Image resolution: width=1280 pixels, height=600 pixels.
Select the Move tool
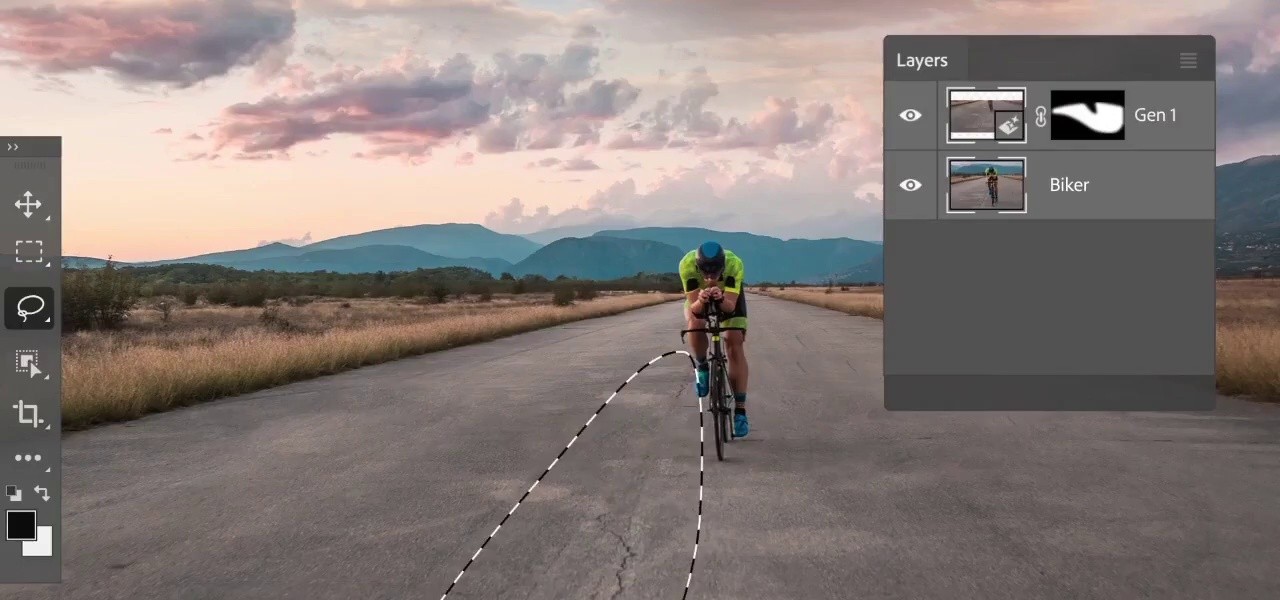[x=28, y=205]
